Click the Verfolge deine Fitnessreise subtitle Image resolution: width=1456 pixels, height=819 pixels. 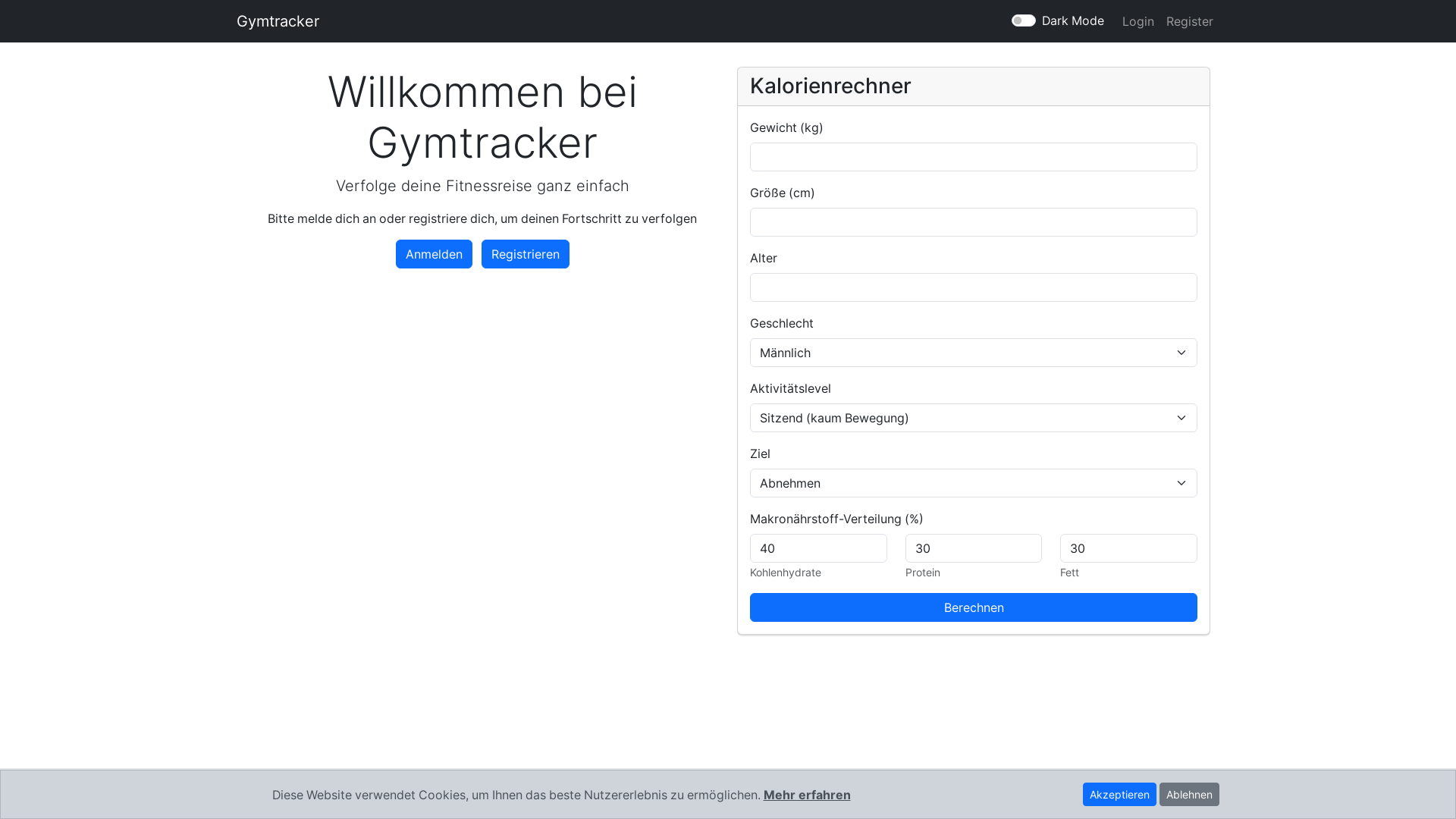482,186
